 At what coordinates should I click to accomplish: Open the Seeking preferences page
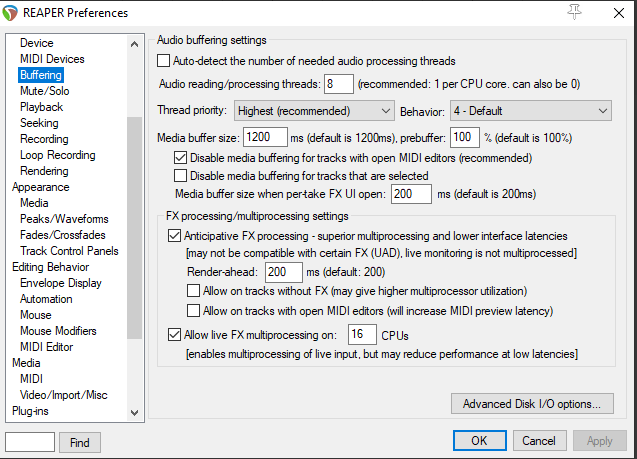39,123
